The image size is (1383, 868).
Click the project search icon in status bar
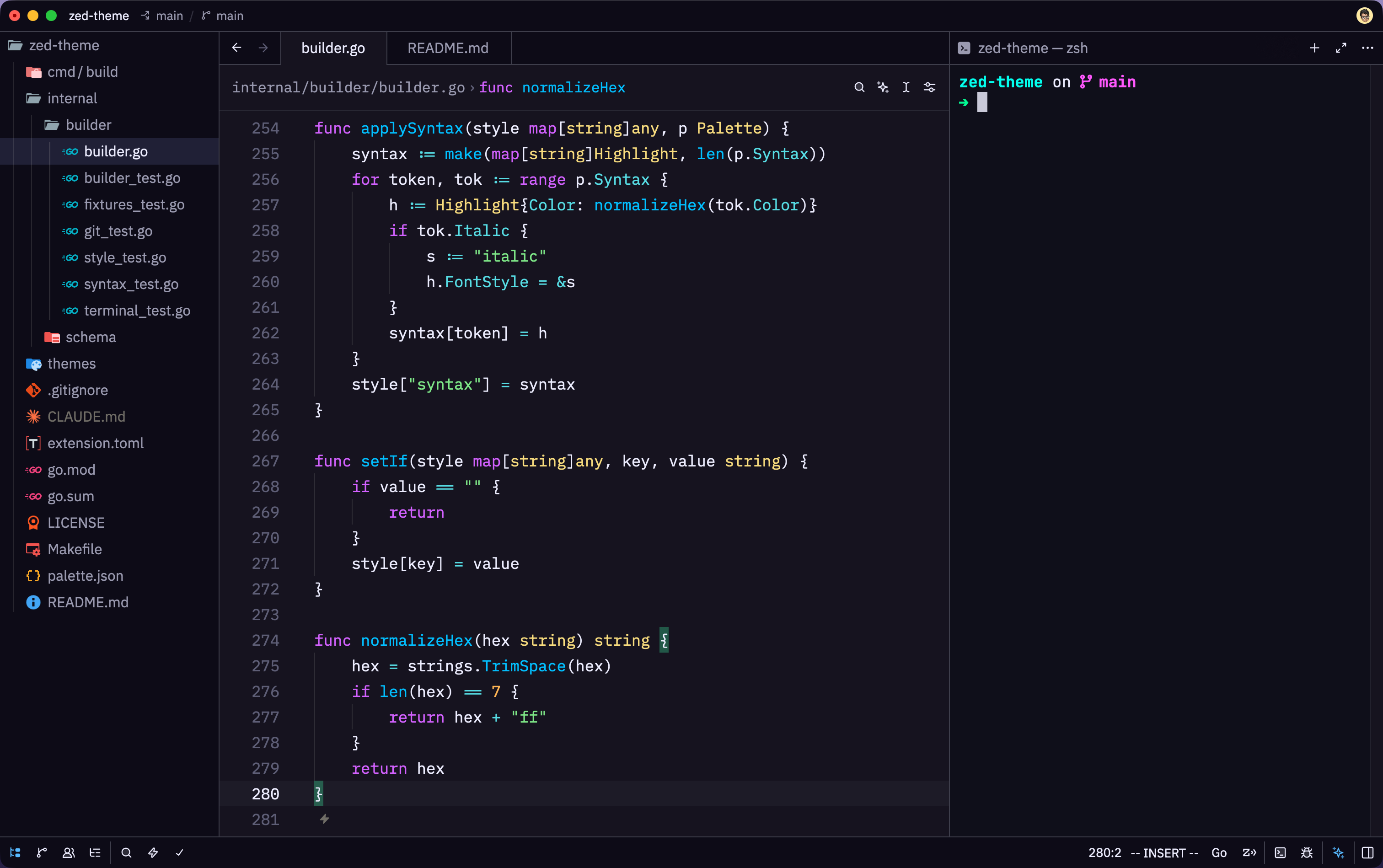point(126,852)
